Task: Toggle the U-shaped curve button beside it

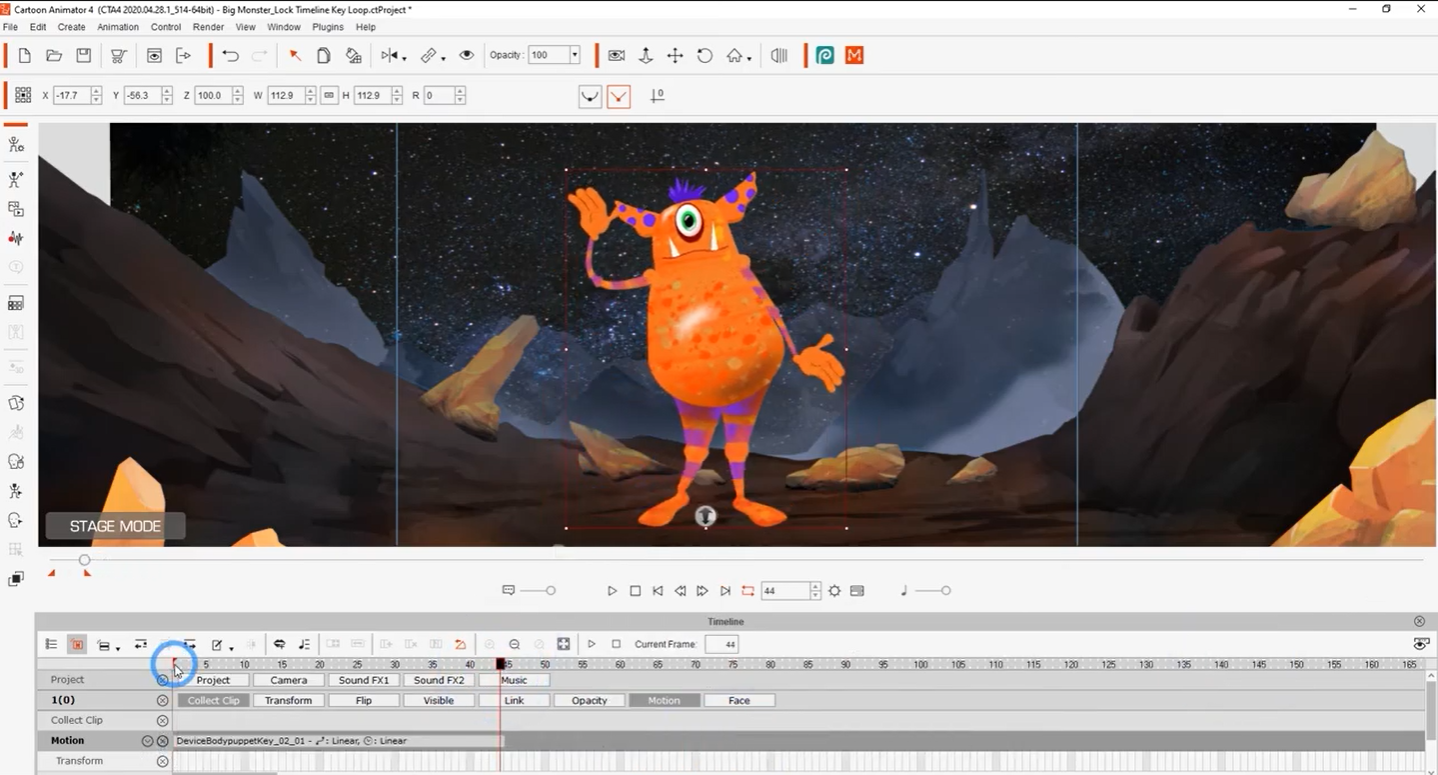Action: click(591, 96)
